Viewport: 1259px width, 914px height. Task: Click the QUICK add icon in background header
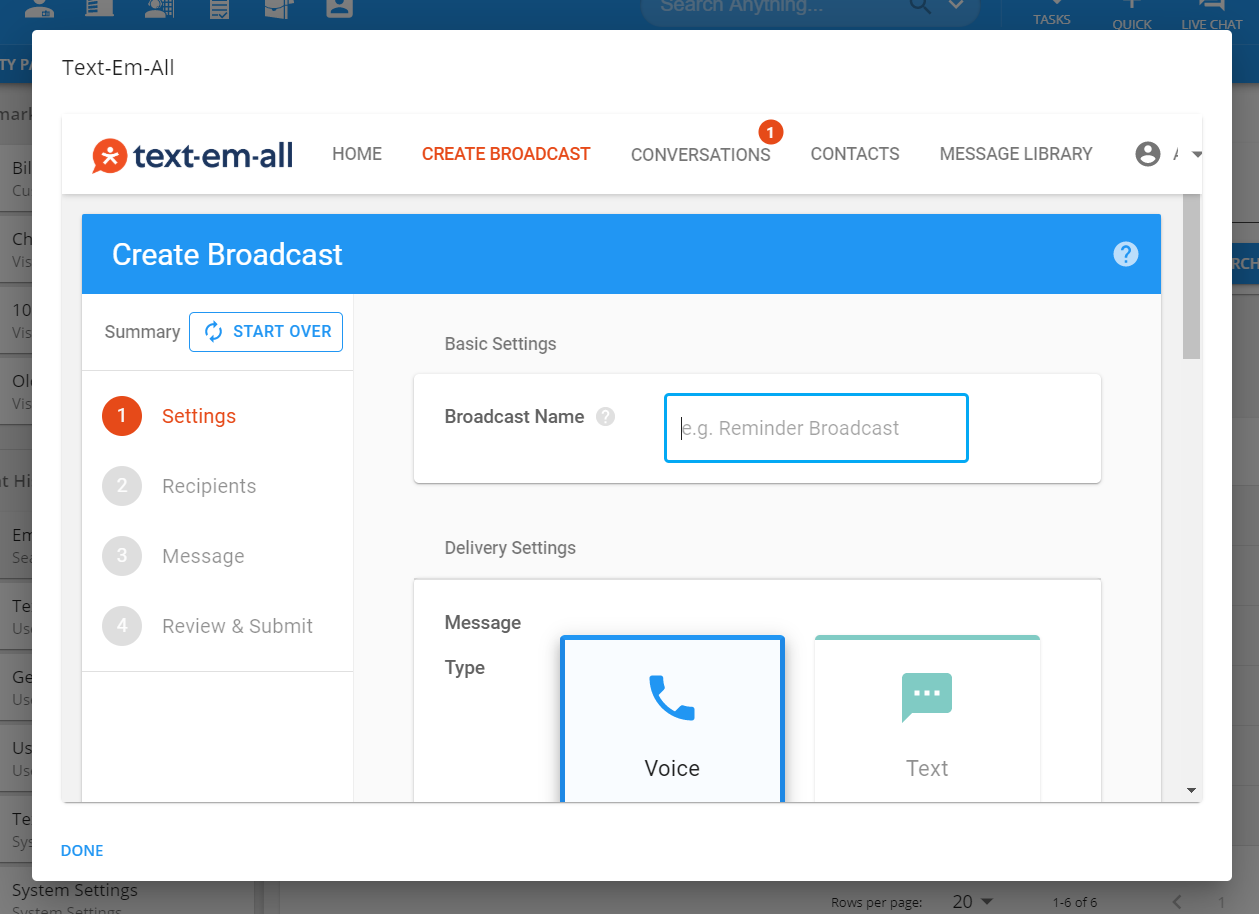pyautogui.click(x=1132, y=14)
